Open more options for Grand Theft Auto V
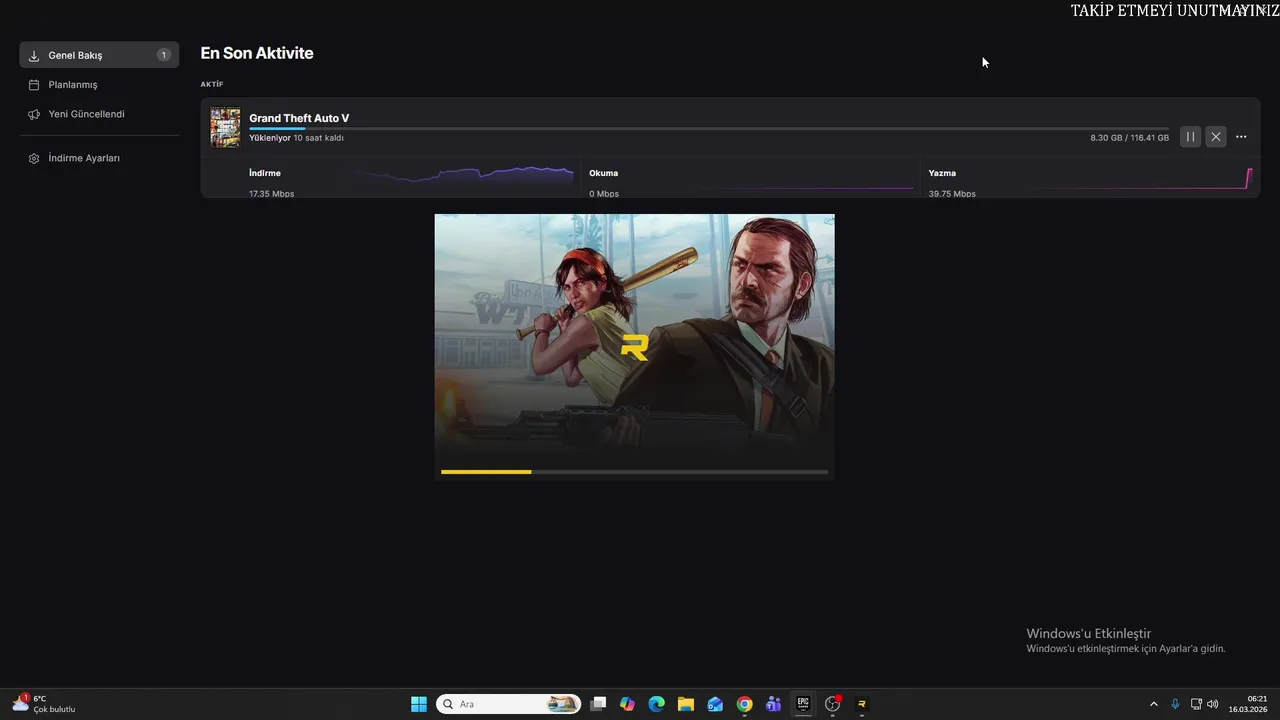The height and width of the screenshot is (720, 1280). click(1241, 137)
